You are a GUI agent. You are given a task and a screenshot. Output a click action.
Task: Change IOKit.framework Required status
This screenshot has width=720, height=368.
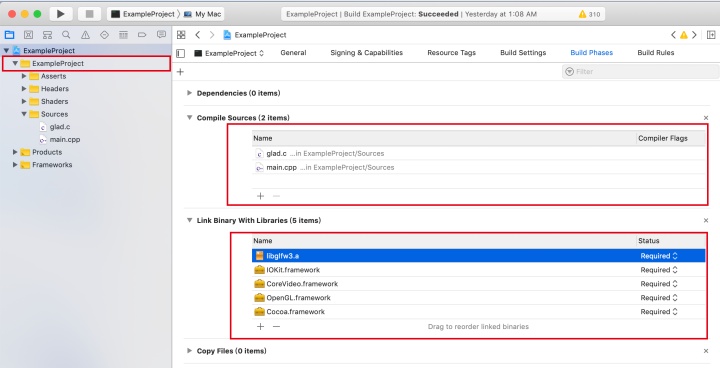pyautogui.click(x=659, y=270)
